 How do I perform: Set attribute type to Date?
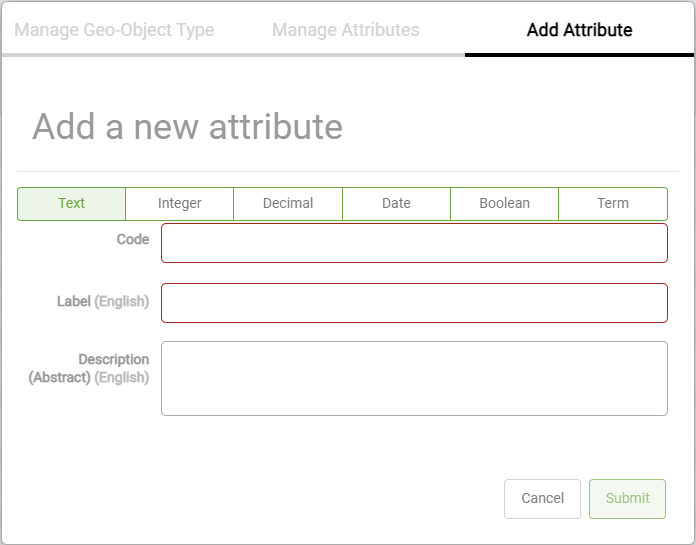(x=396, y=203)
